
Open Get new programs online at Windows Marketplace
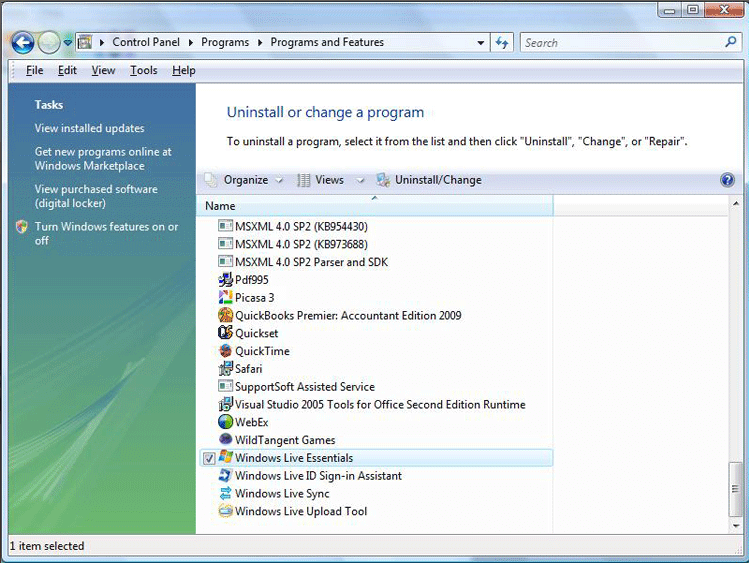pos(103,159)
